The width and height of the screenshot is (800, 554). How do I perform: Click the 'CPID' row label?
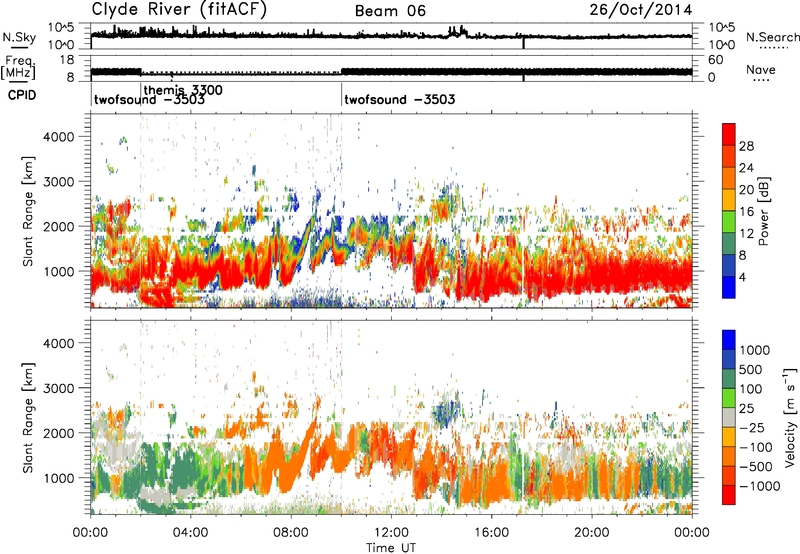pos(22,95)
